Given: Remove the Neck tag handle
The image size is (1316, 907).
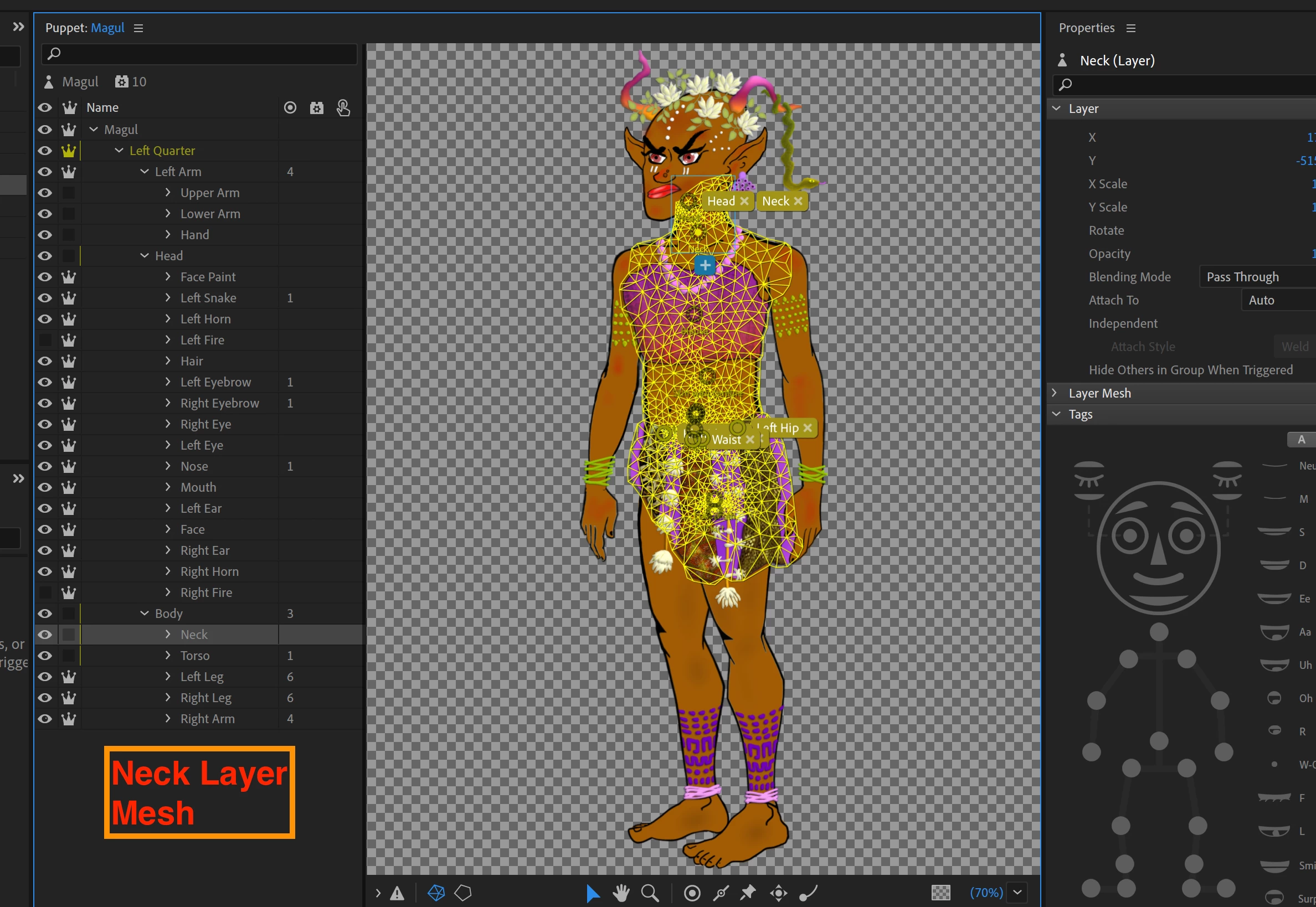Looking at the screenshot, I should [x=798, y=201].
